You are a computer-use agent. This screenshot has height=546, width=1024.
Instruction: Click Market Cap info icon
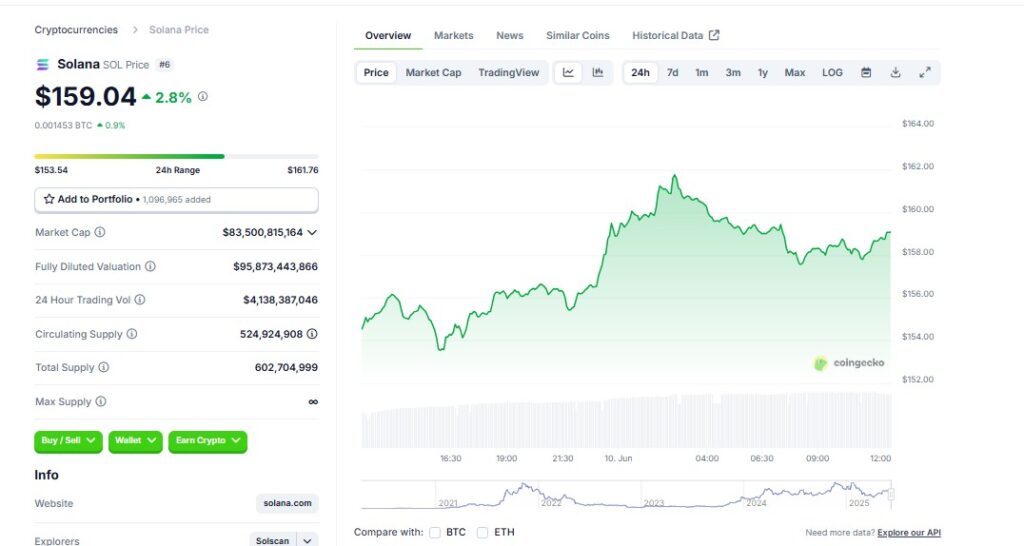click(100, 232)
